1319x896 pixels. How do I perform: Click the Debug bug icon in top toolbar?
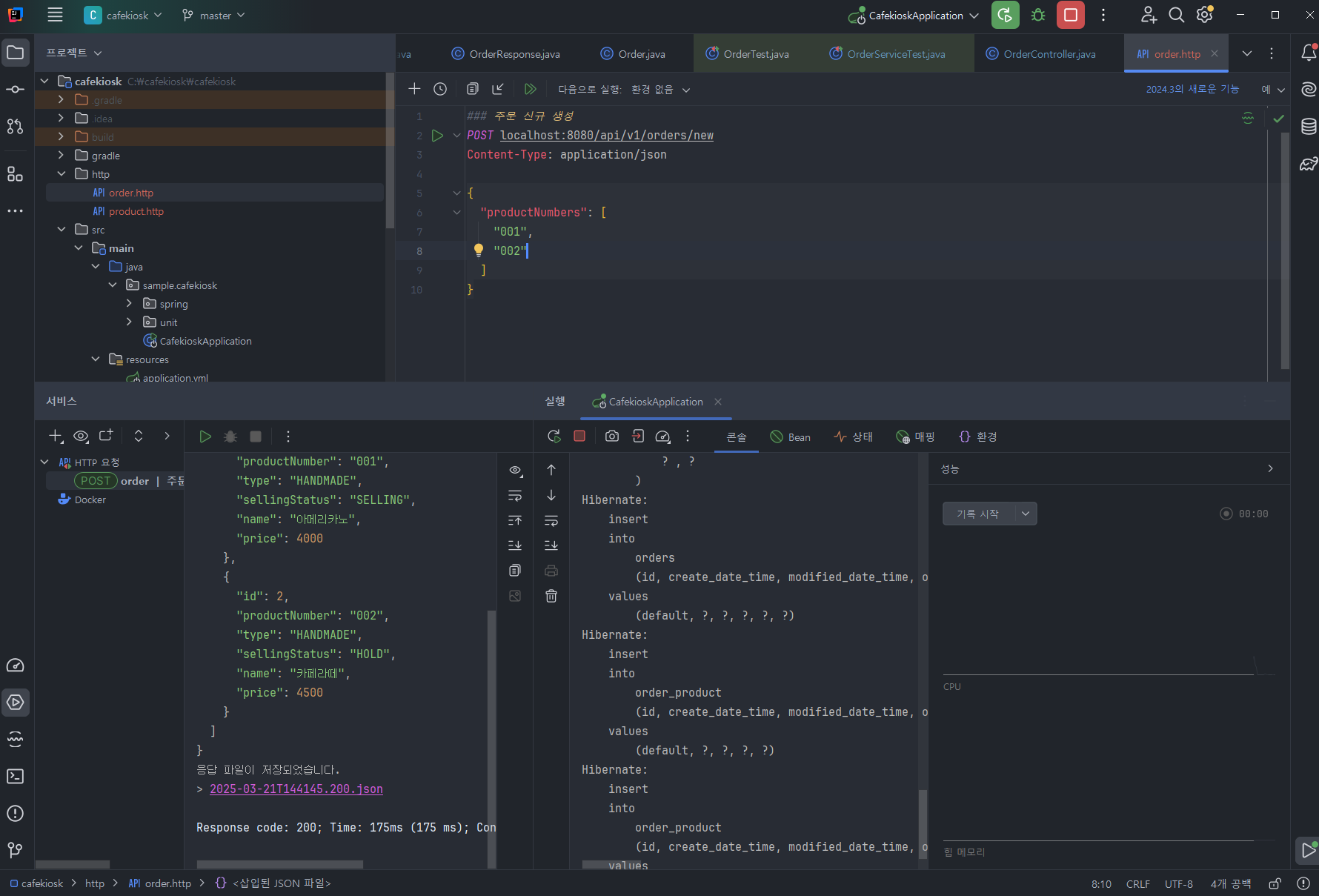(x=1038, y=15)
